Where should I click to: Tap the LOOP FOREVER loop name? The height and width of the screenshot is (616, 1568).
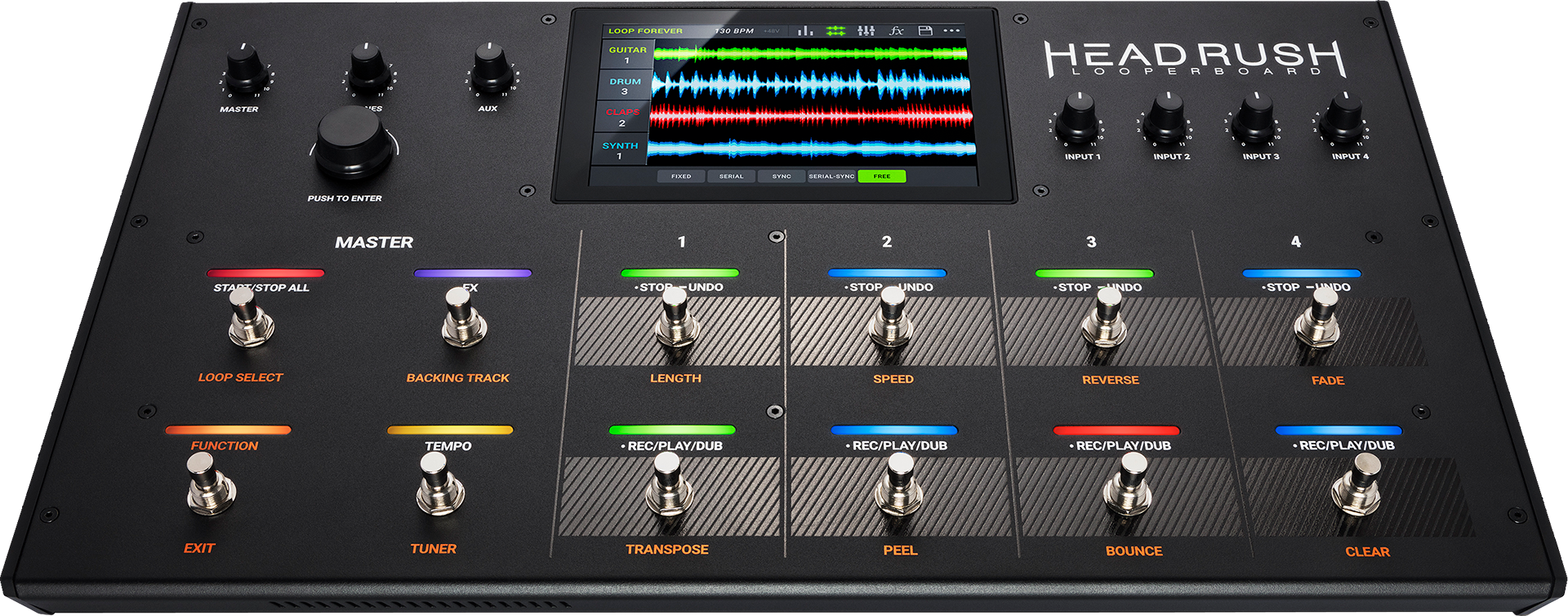(x=645, y=31)
